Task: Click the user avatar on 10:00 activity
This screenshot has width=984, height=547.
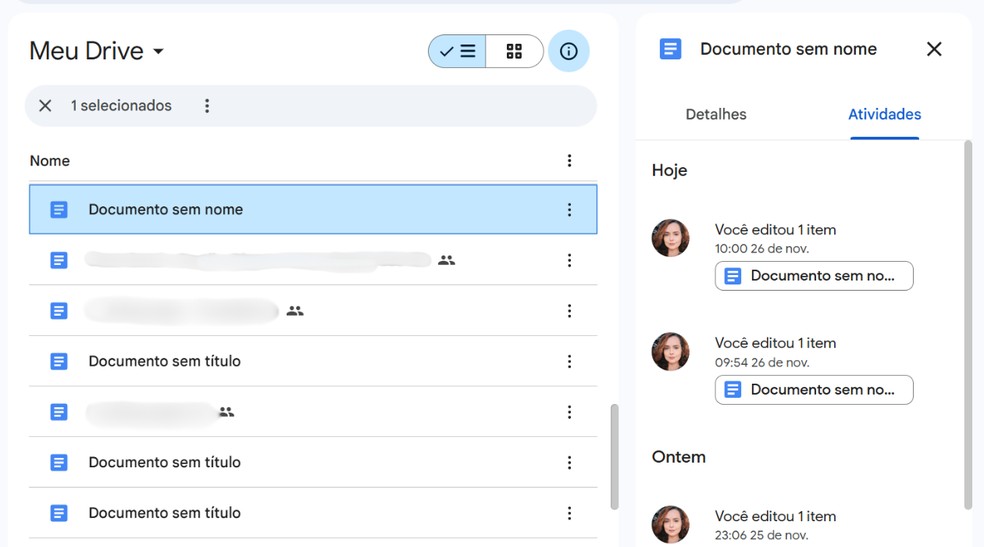Action: 670,238
